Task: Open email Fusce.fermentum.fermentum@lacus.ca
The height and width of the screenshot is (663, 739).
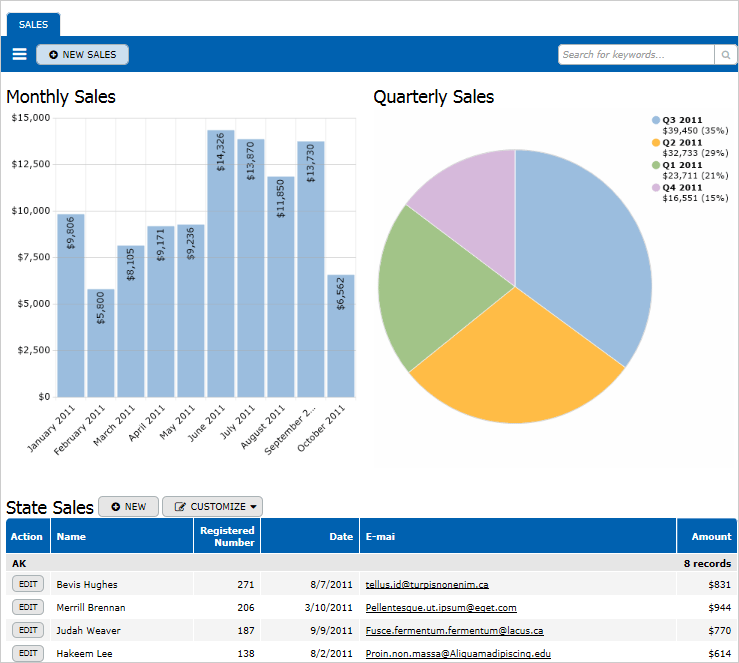Action: [454, 630]
